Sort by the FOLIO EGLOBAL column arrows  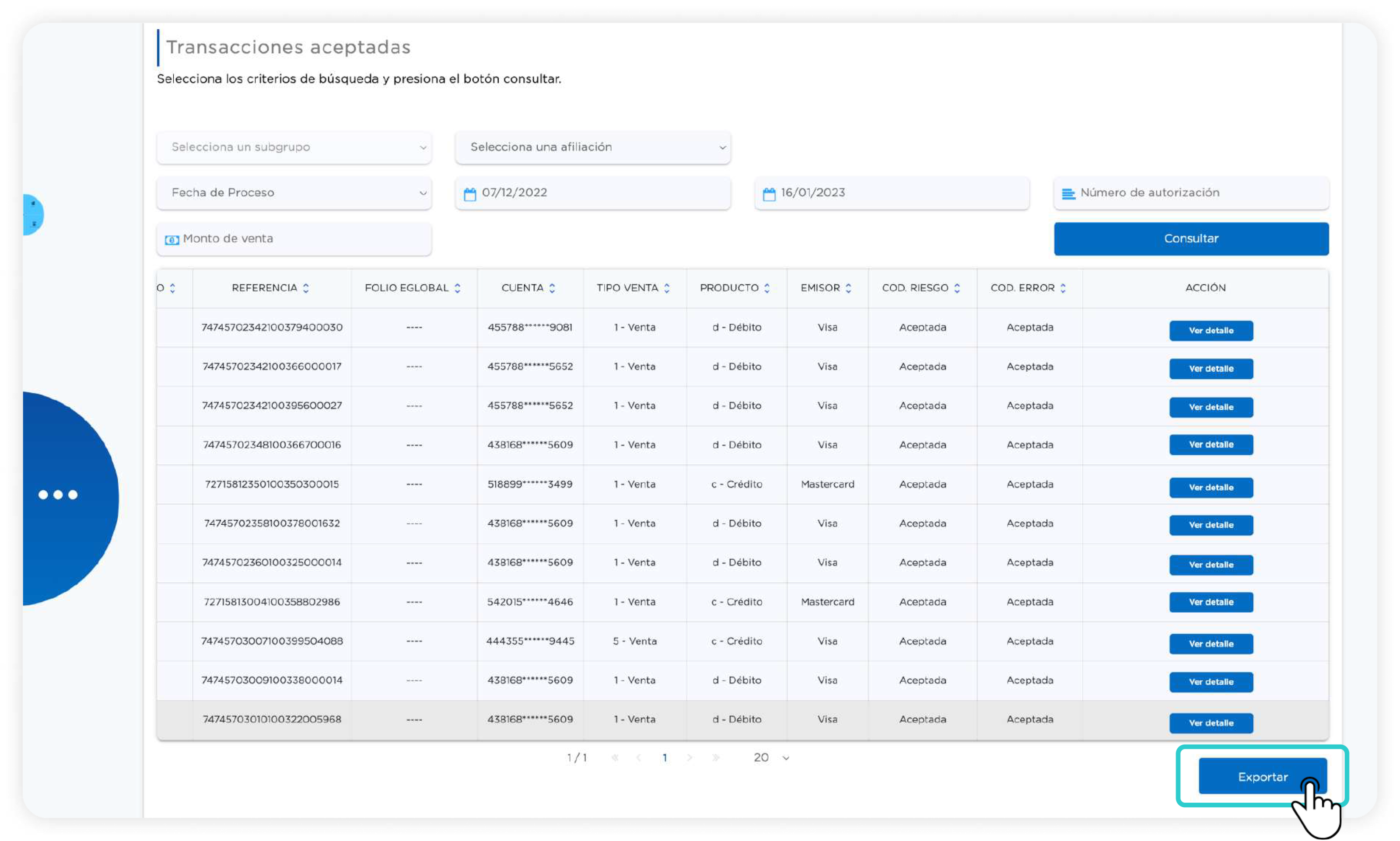point(458,288)
